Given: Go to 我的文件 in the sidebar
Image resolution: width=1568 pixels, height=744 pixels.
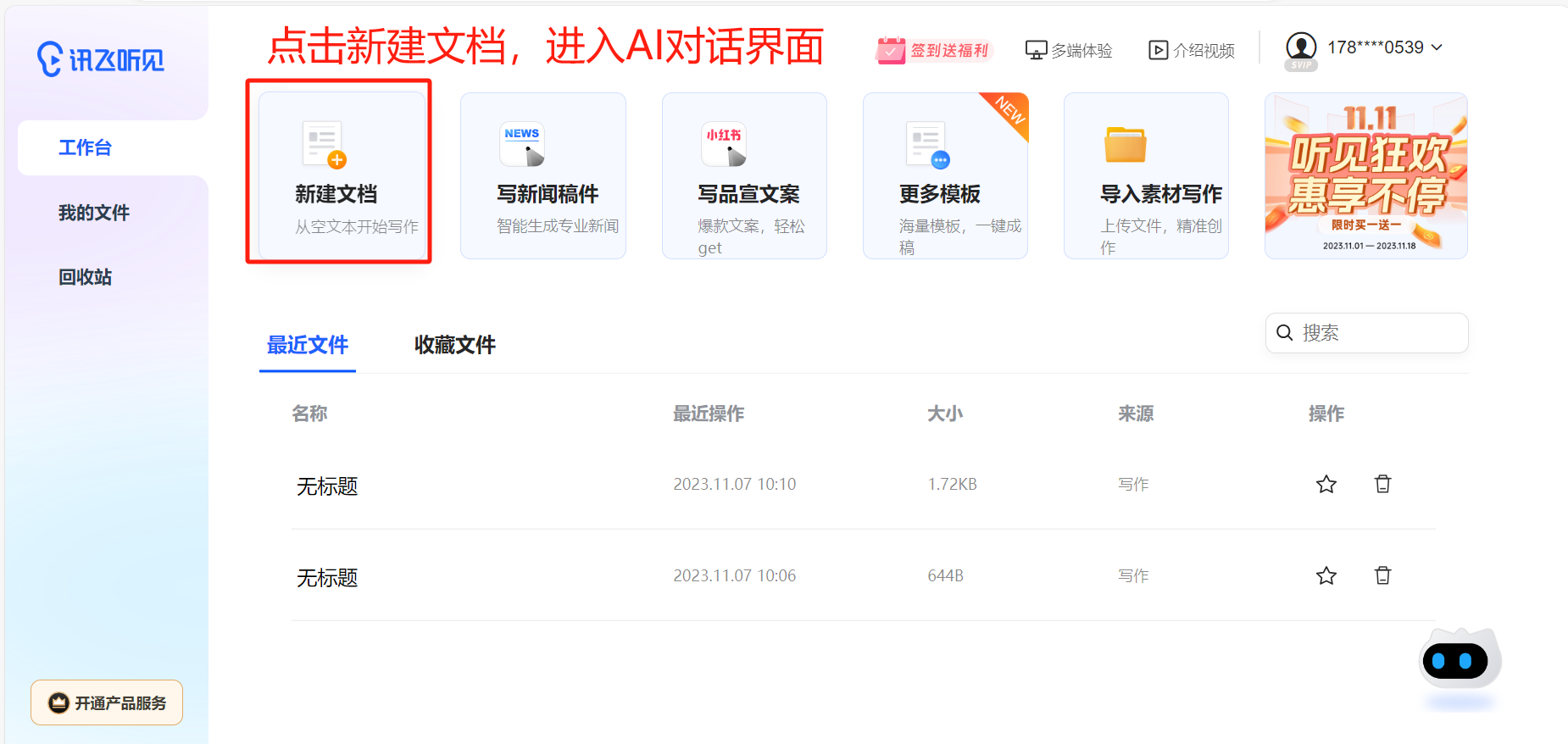Looking at the screenshot, I should (93, 213).
